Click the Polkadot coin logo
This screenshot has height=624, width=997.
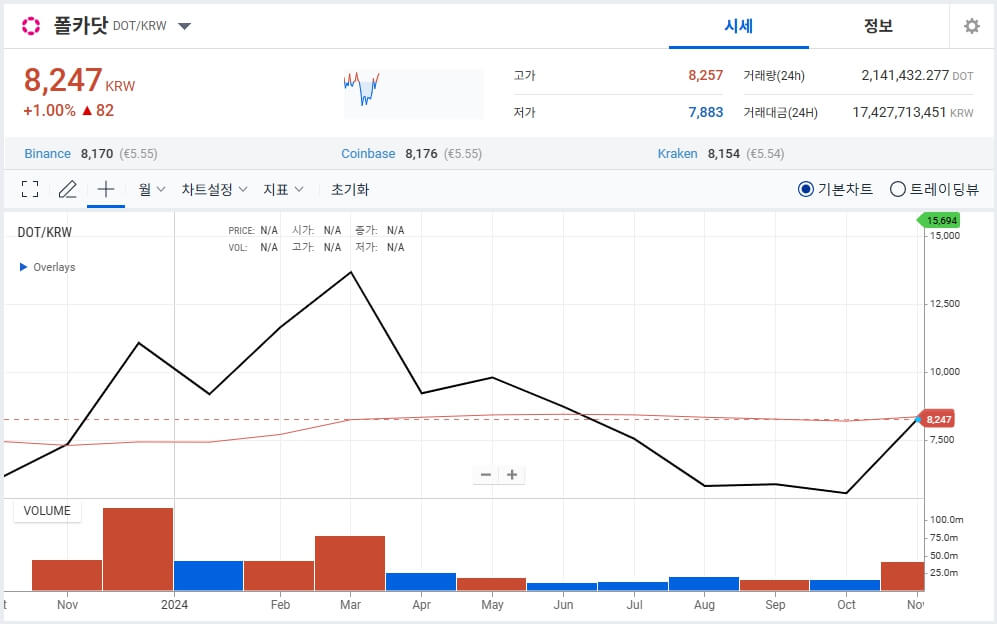pyautogui.click(x=30, y=25)
